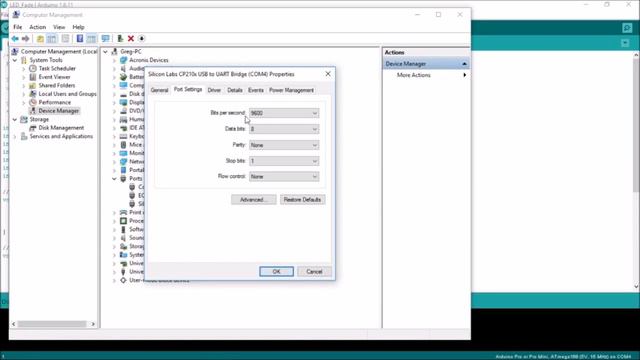
Task: Click the red X Uninstall device icon
Action: [x=131, y=38]
